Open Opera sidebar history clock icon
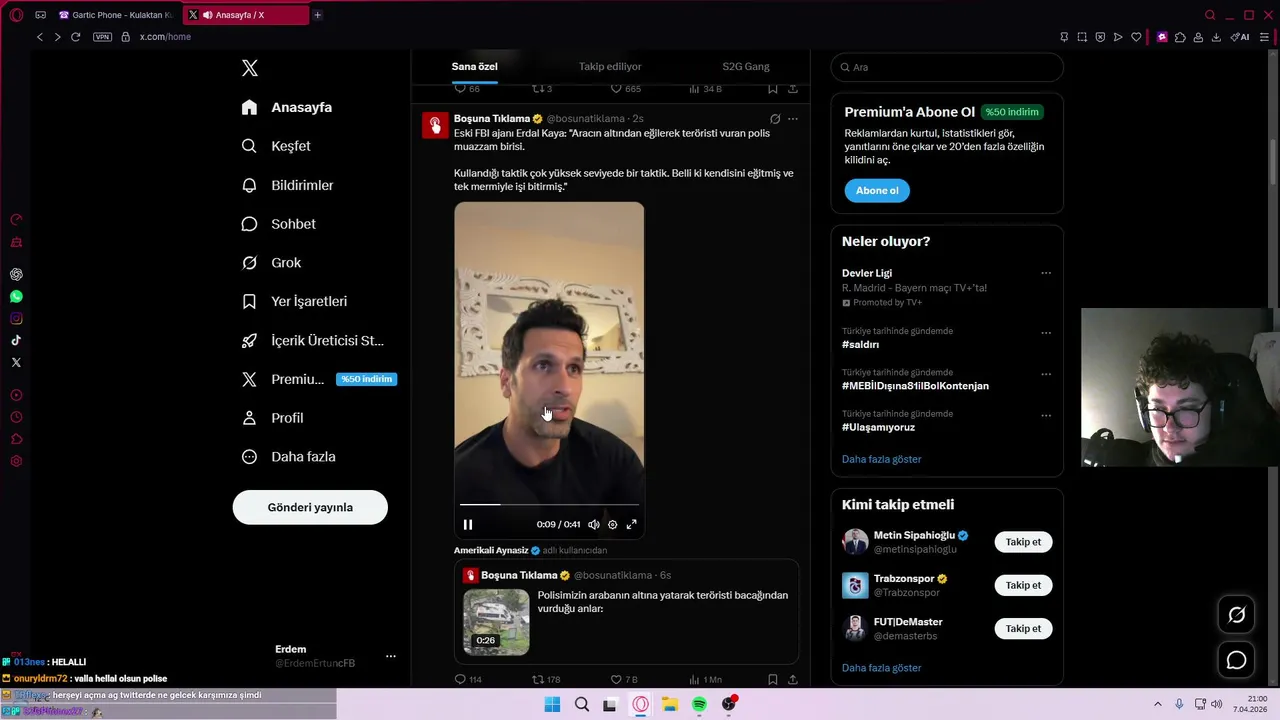 point(16,417)
